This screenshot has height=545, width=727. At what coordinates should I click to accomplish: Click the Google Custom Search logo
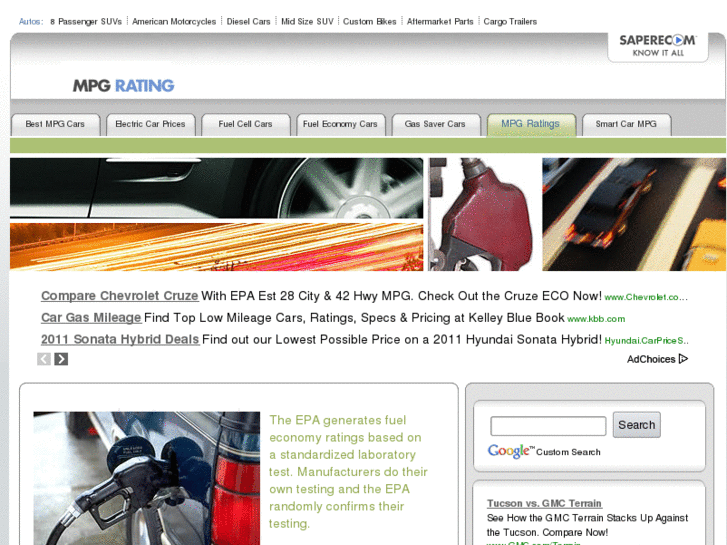tap(544, 451)
